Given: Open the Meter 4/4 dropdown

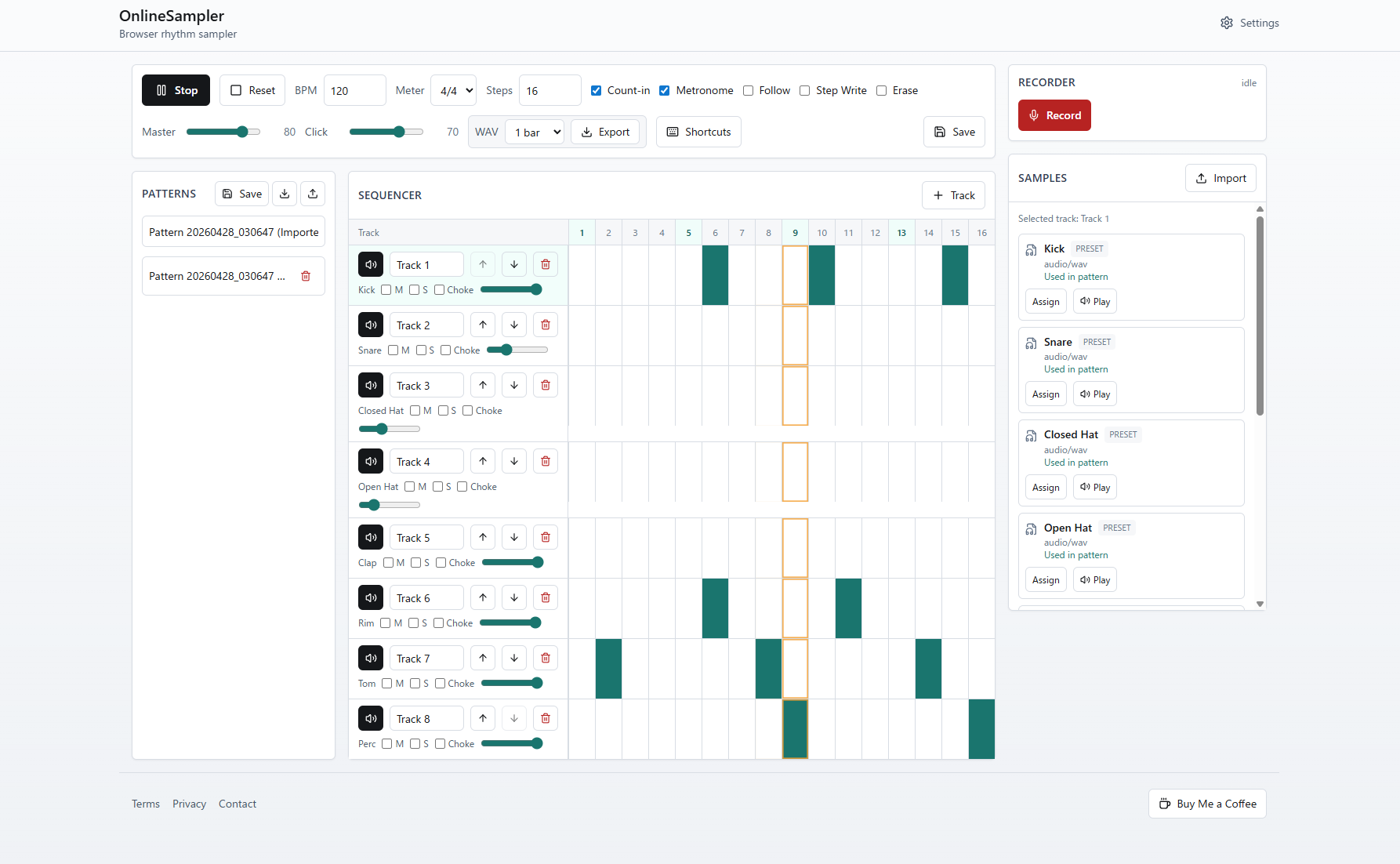Looking at the screenshot, I should click(x=454, y=90).
